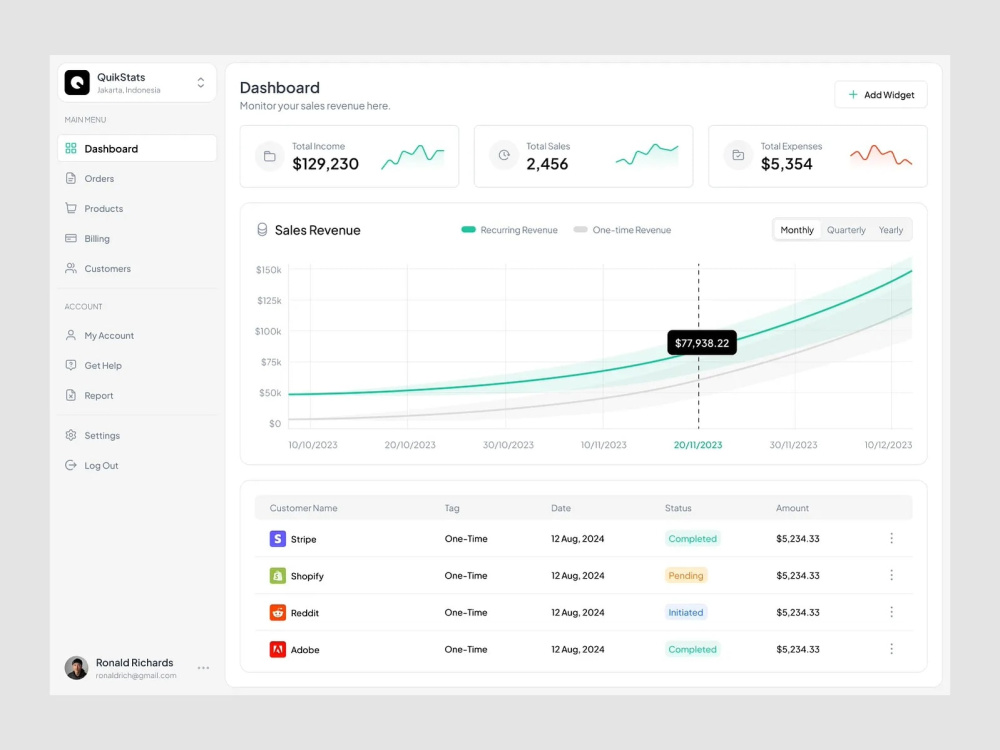Viewport: 1000px width, 750px height.
Task: Click the Add Widget button
Action: (881, 94)
